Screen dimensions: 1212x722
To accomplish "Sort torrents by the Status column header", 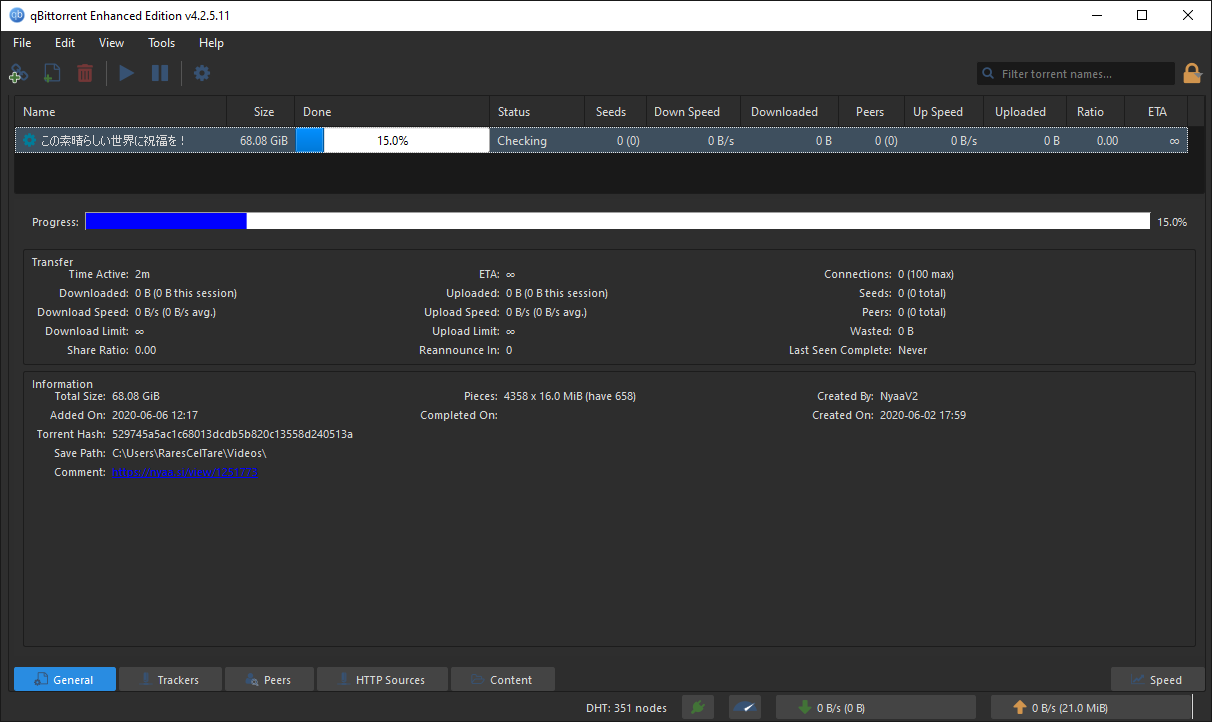I will [536, 112].
